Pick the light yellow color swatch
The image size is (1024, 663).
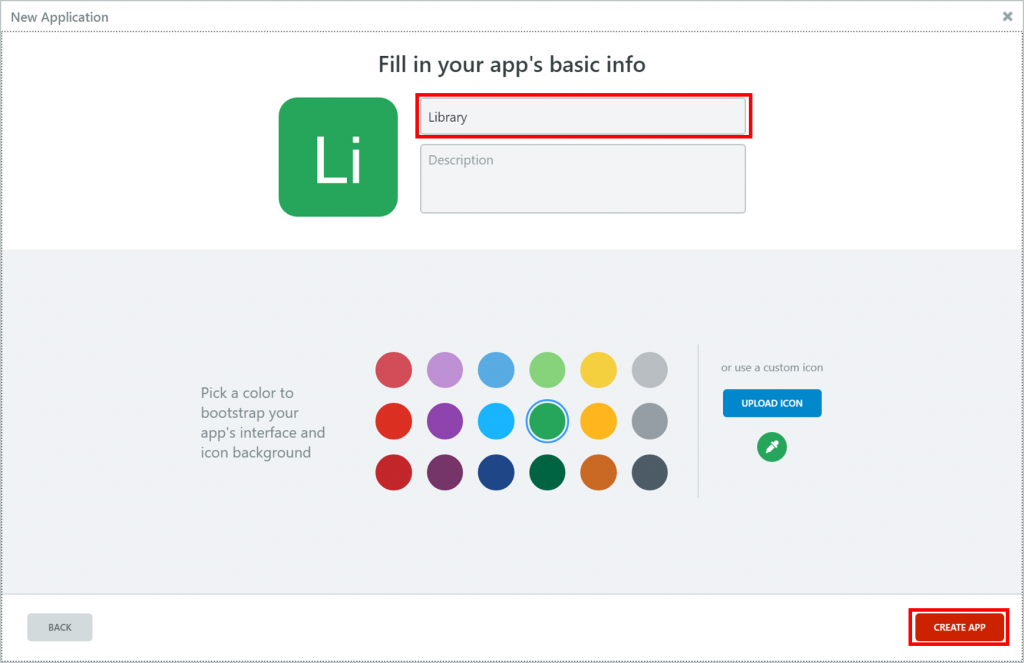click(x=599, y=369)
